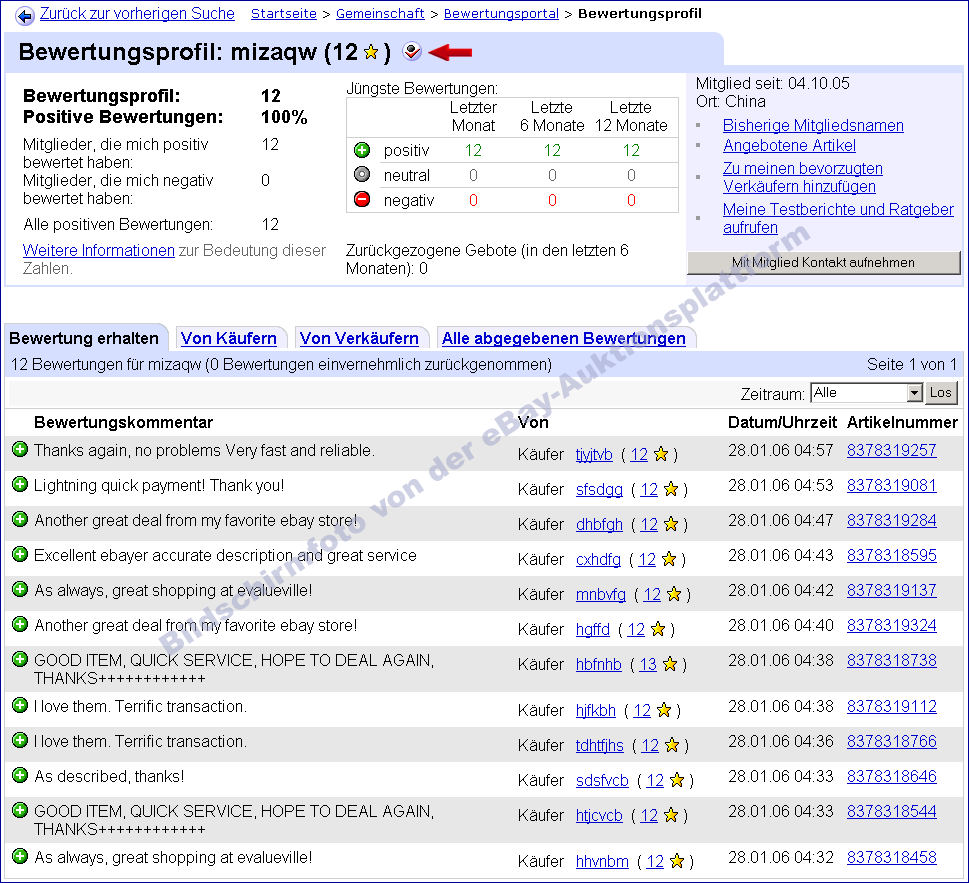
Task: Open item number 8378319112
Action: point(892,706)
